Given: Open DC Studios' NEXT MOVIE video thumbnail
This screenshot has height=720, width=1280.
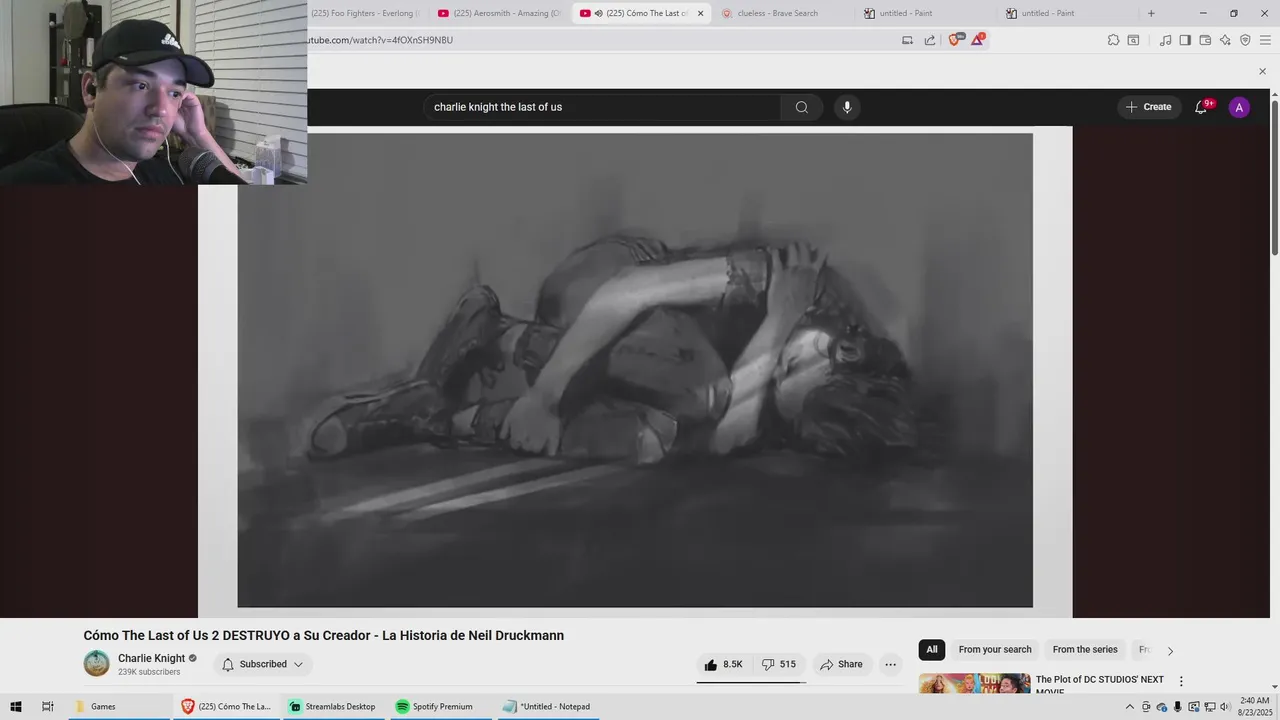Looking at the screenshot, I should (975, 684).
